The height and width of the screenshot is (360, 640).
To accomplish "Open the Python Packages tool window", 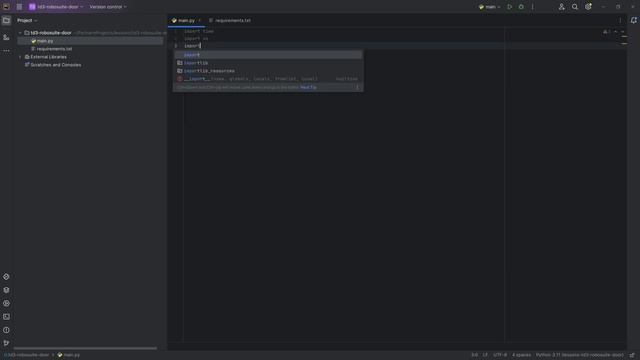I will pos(6,290).
